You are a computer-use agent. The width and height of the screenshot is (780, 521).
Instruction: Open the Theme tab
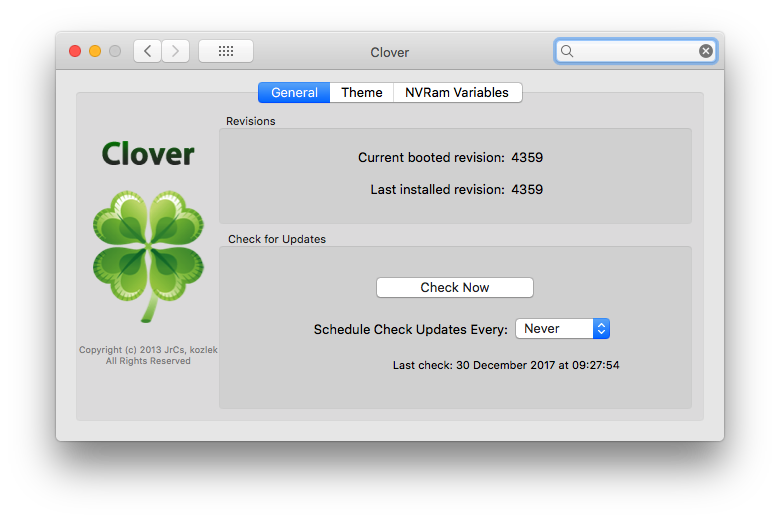(362, 93)
